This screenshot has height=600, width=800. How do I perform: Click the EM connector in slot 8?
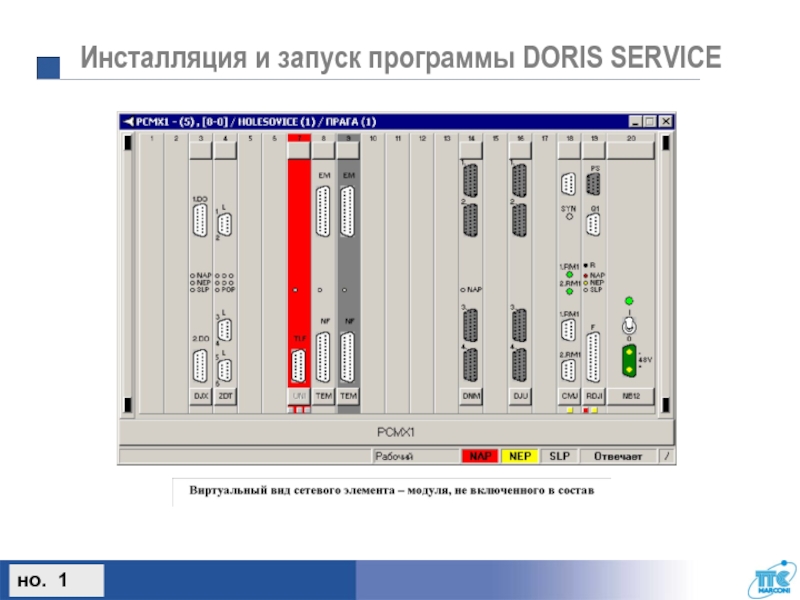click(323, 212)
